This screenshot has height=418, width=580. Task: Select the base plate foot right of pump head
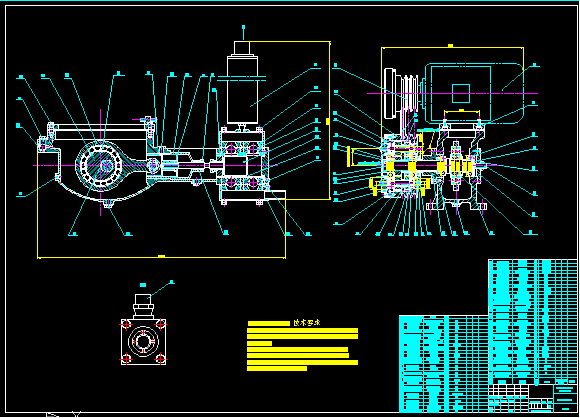(276, 195)
